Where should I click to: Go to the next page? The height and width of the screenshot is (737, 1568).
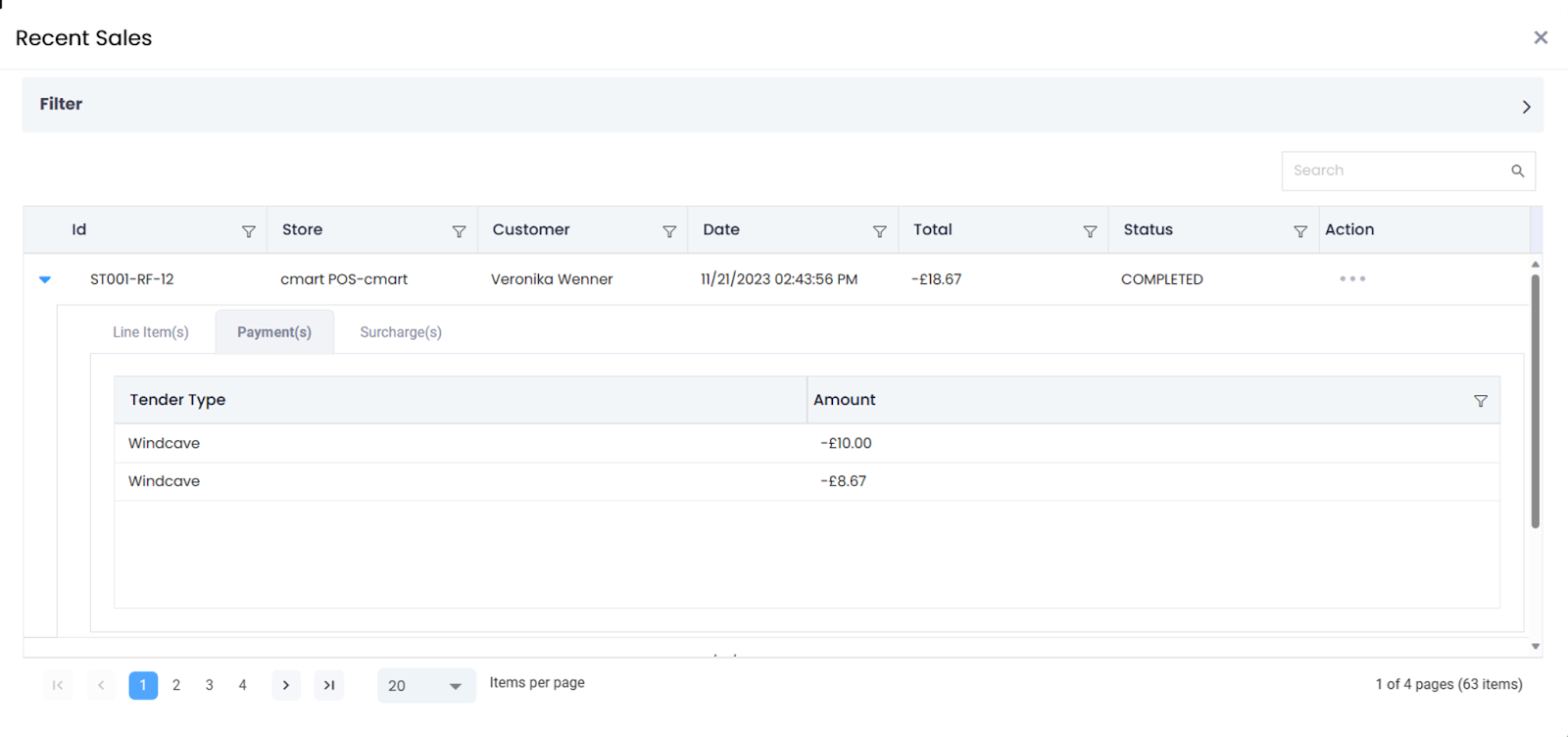(285, 685)
